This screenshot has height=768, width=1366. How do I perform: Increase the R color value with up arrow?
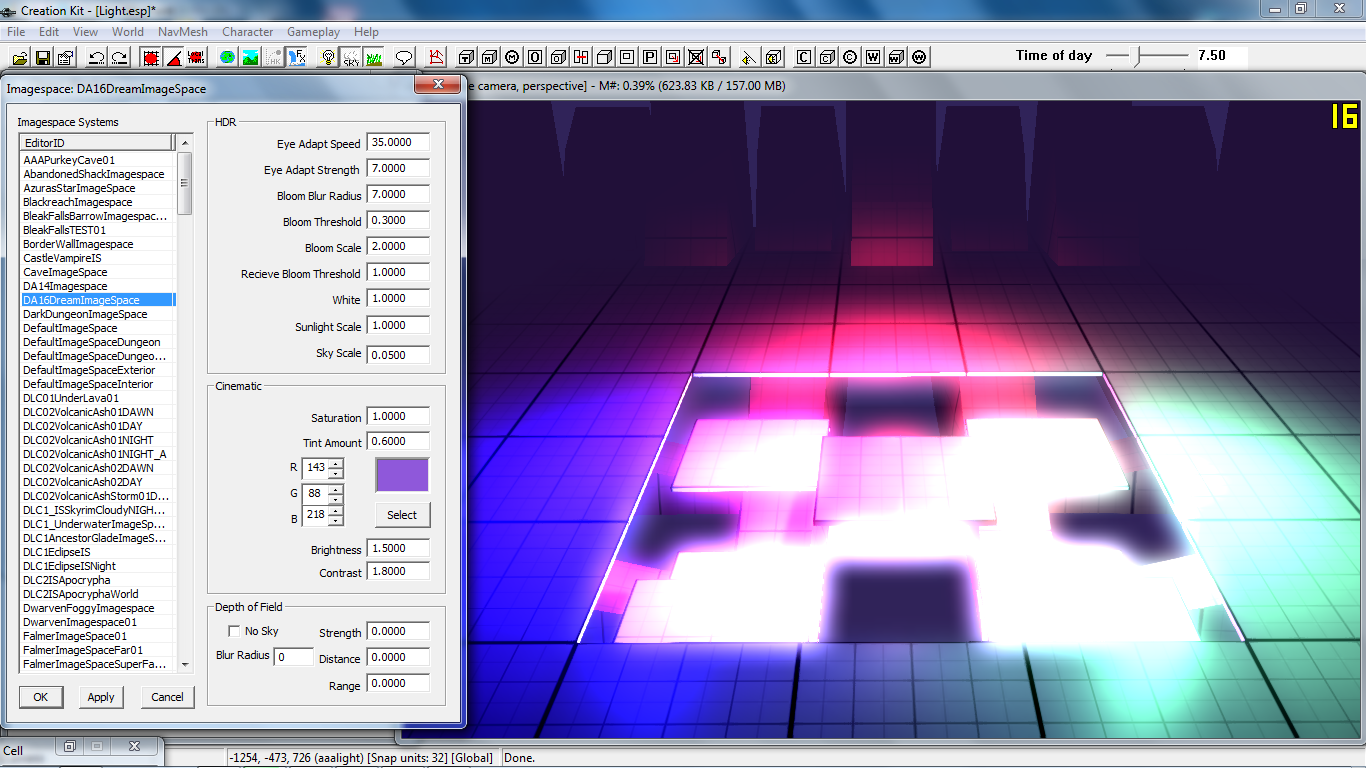(335, 463)
